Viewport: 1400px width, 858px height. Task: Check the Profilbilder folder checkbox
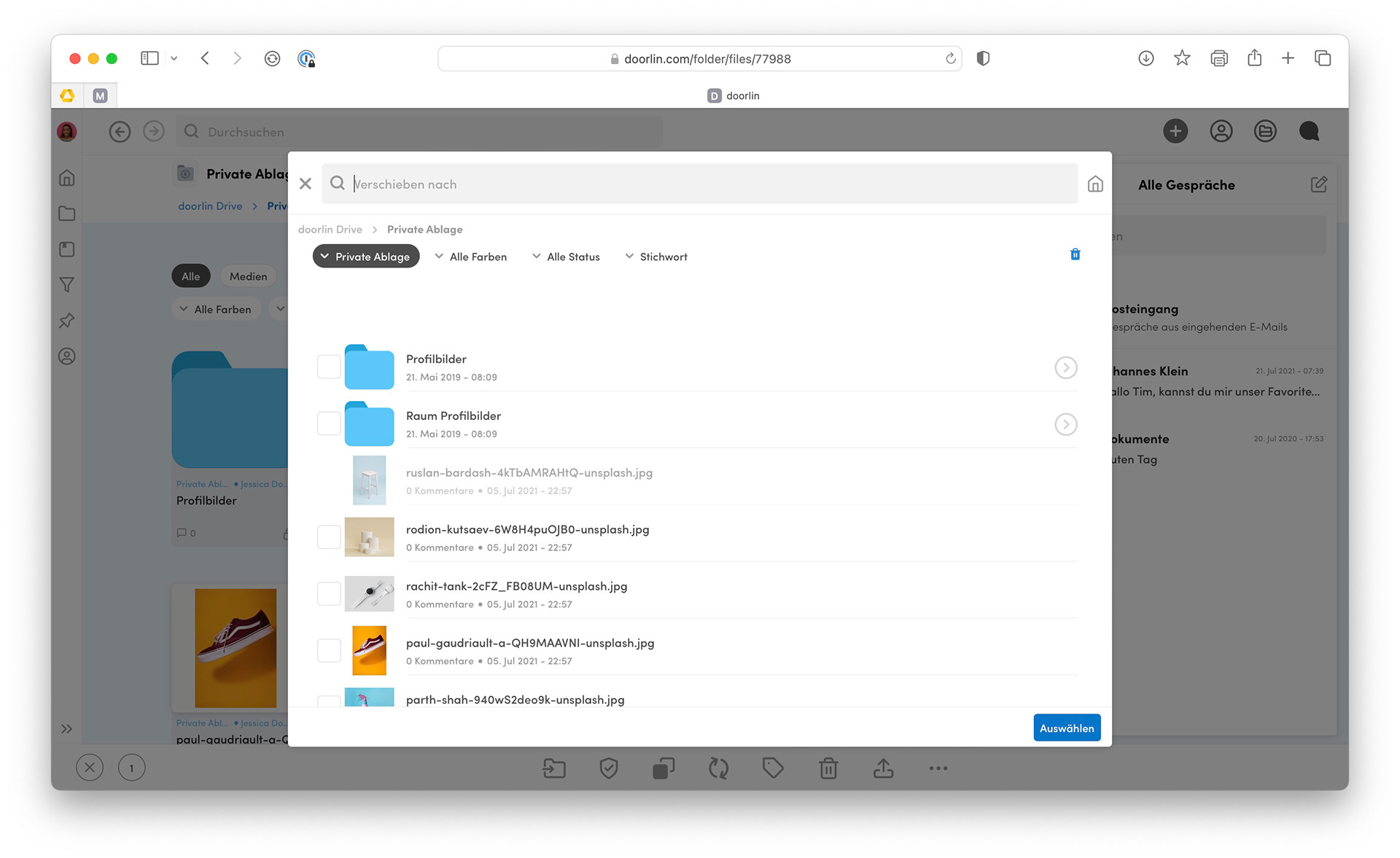(329, 367)
